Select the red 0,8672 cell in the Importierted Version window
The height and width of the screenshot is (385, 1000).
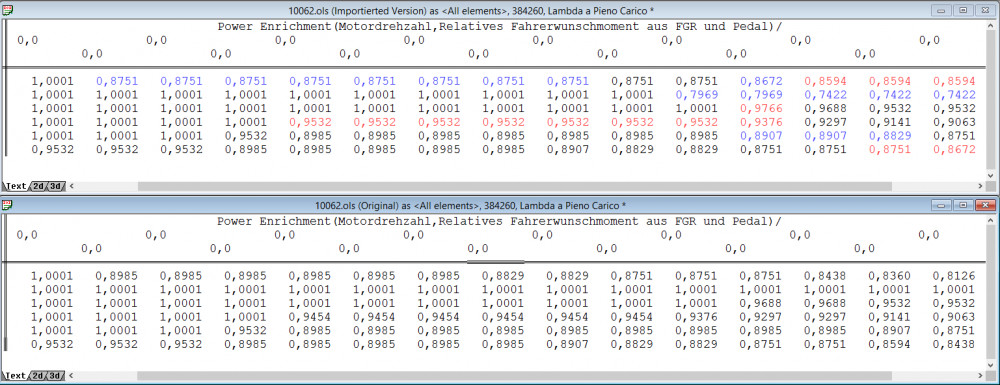[954, 150]
